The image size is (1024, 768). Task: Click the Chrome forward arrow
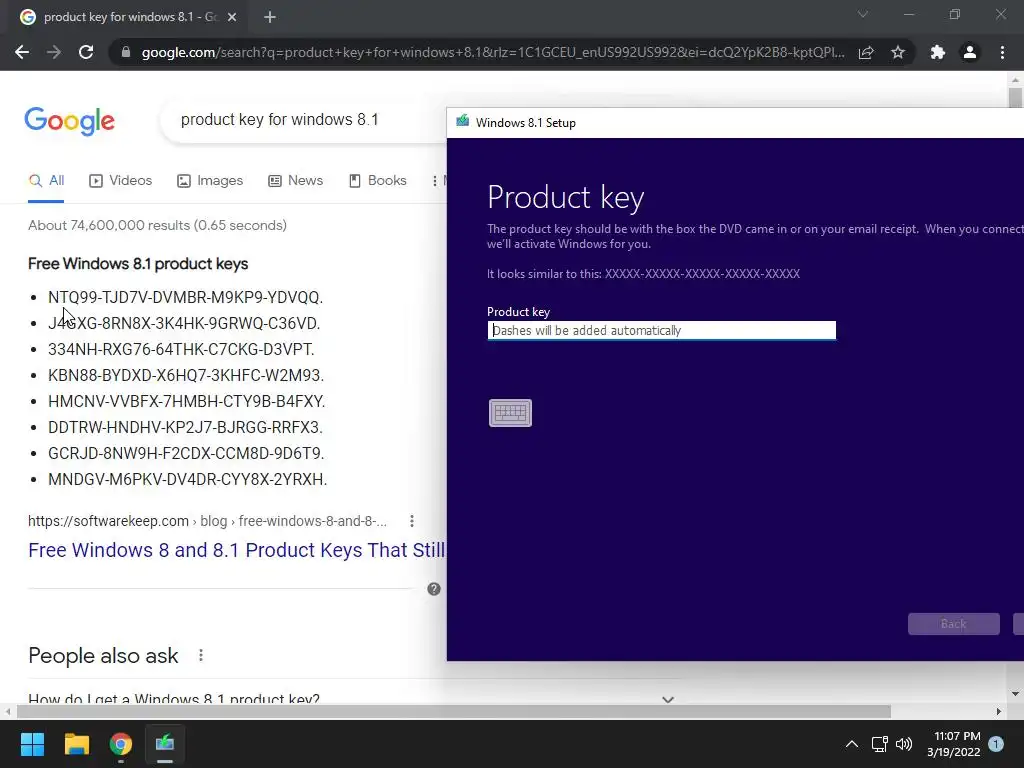click(54, 52)
